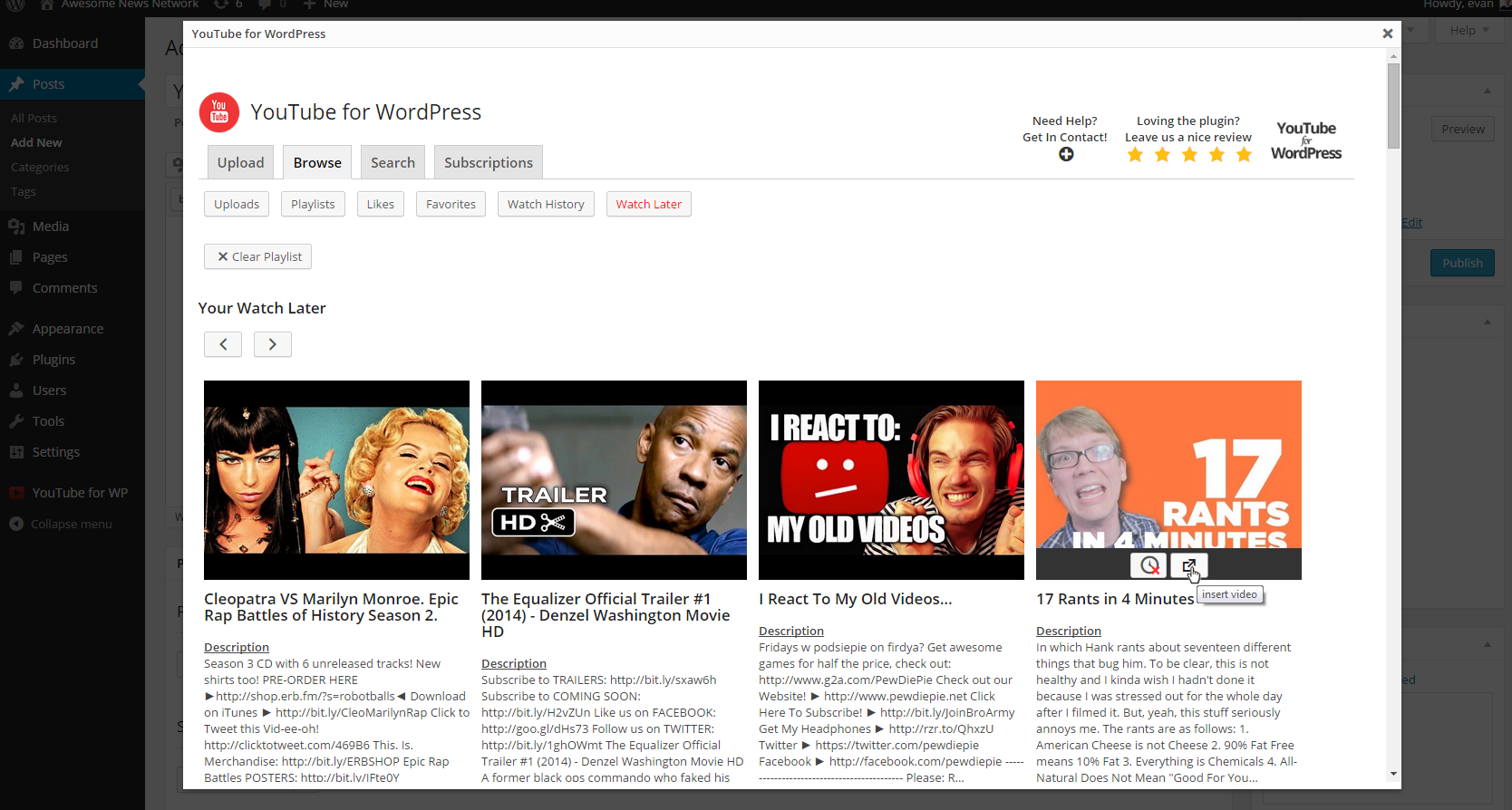This screenshot has height=810, width=1512.
Task: Click the Users icon in sidebar
Action: coord(16,391)
